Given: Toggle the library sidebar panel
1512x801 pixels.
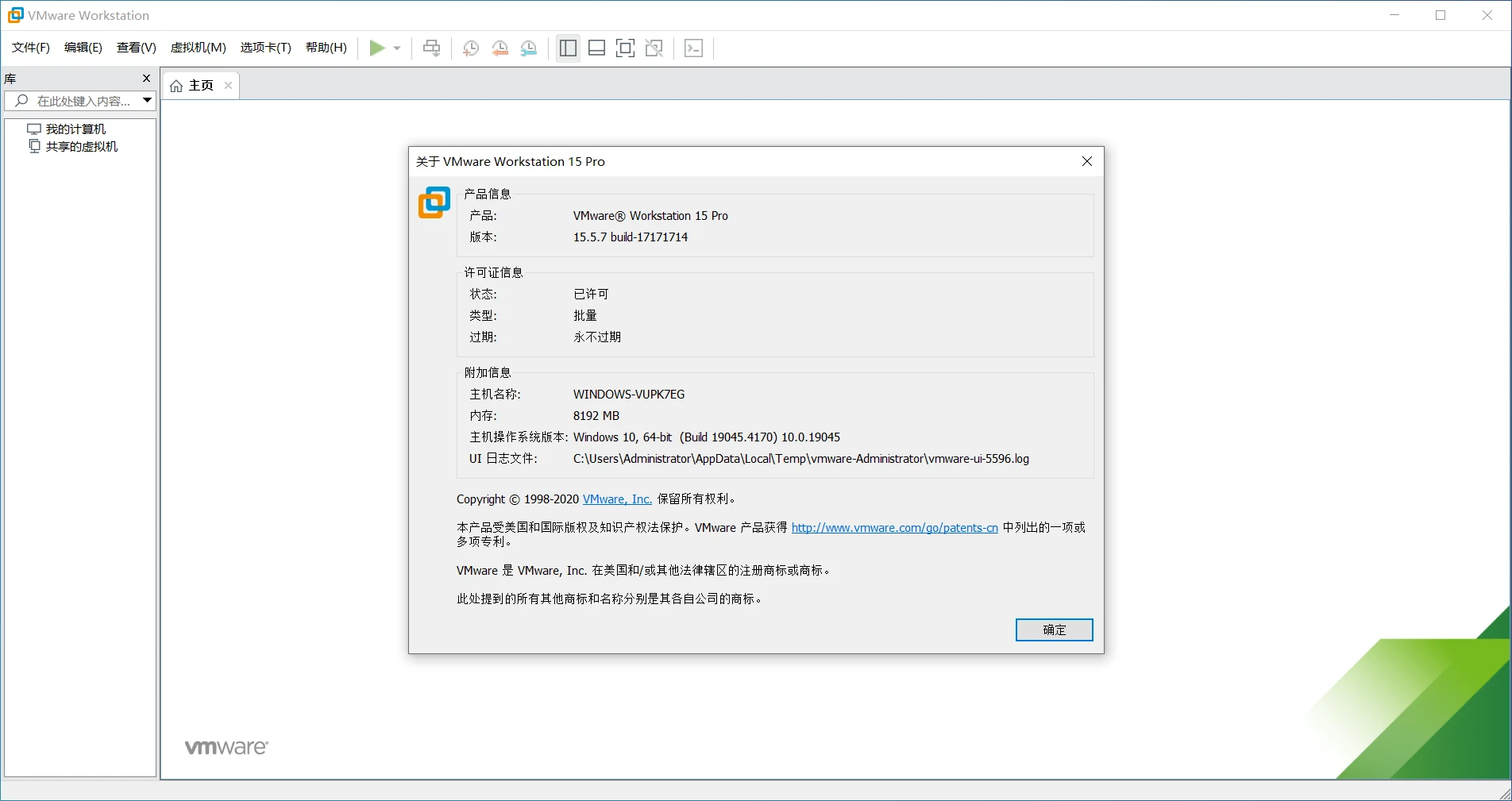Looking at the screenshot, I should point(568,48).
